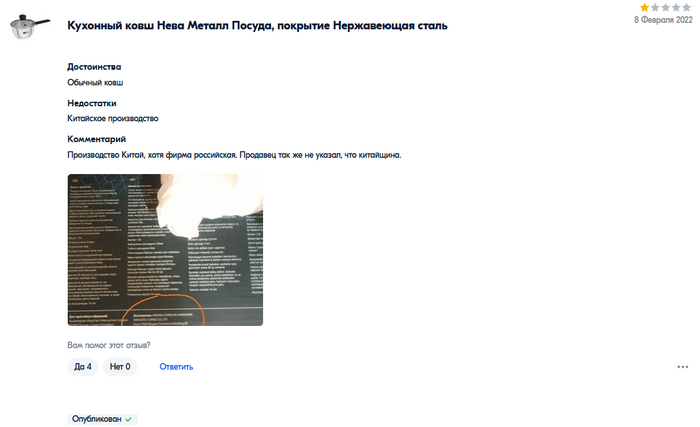Open the attached review photo

(x=165, y=250)
